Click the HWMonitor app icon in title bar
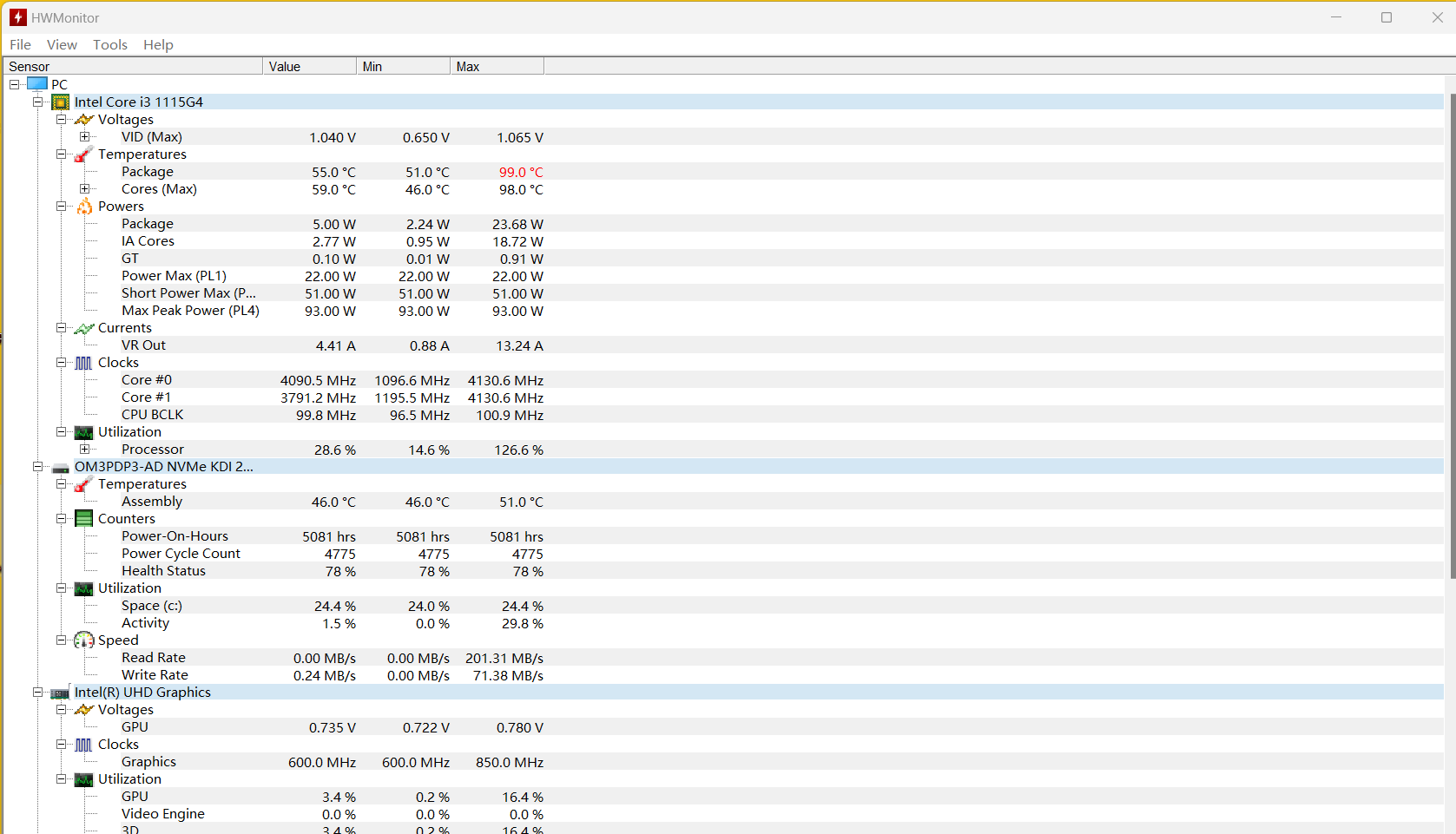 pyautogui.click(x=18, y=17)
